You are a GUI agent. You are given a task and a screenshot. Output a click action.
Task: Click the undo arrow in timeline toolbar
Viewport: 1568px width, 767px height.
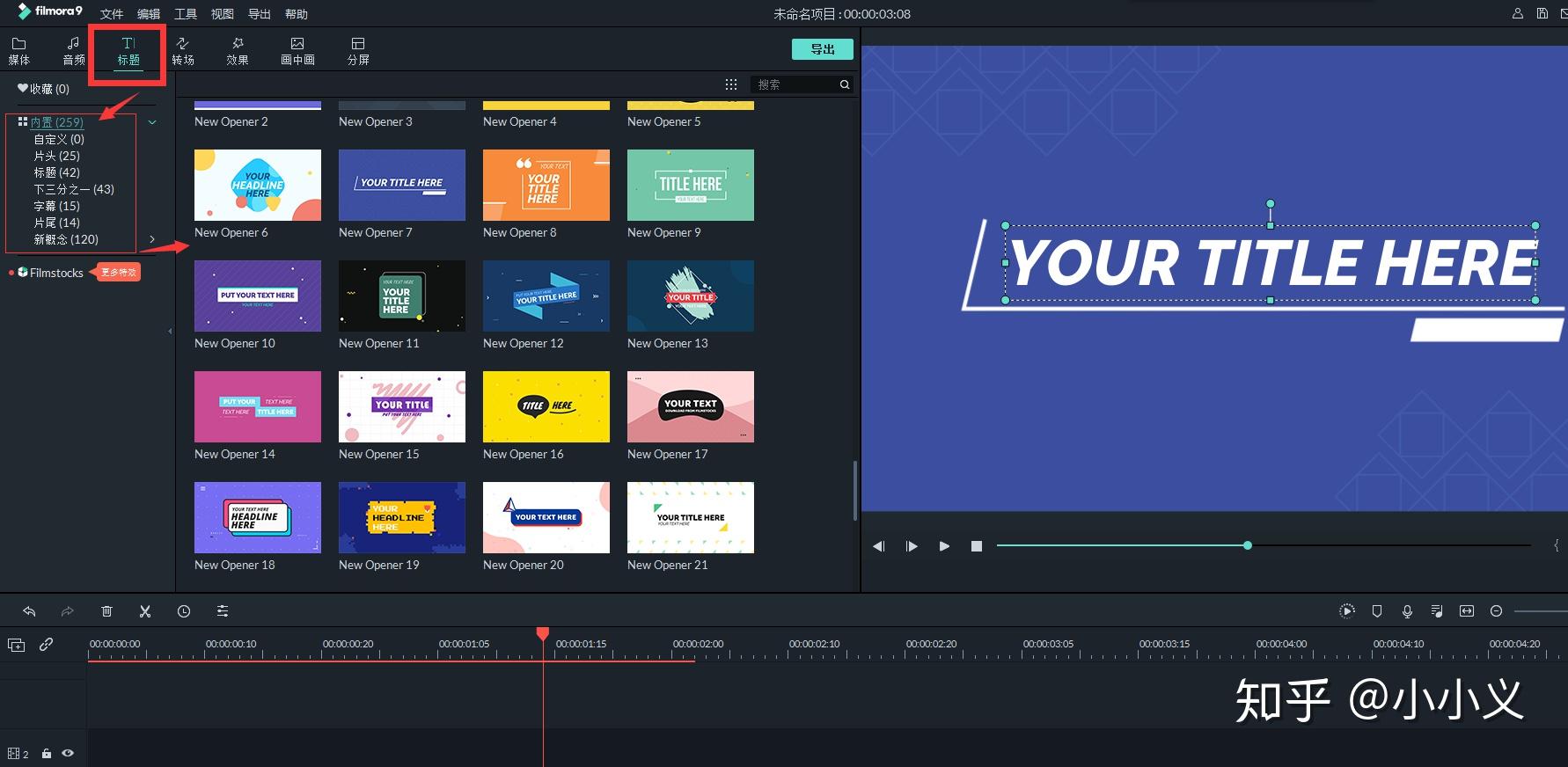29,611
